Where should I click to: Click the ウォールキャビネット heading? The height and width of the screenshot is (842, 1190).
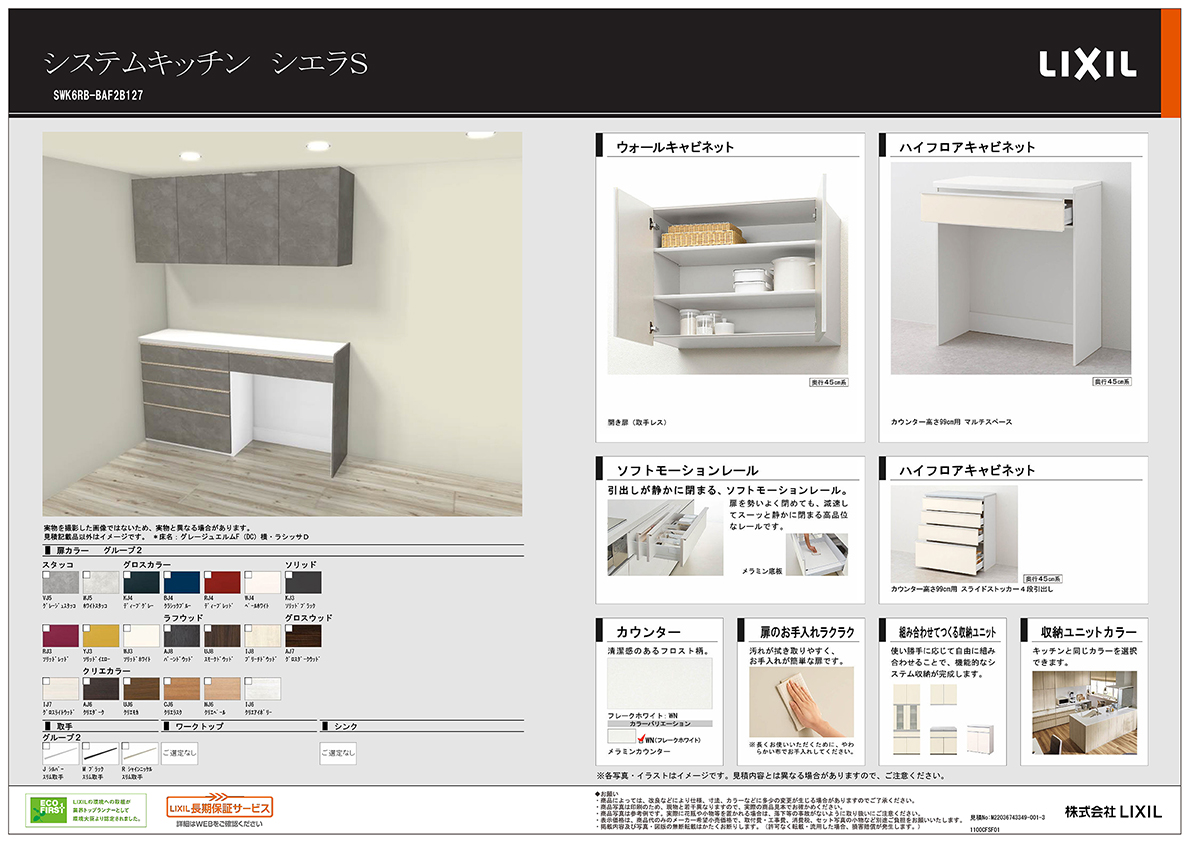675,147
